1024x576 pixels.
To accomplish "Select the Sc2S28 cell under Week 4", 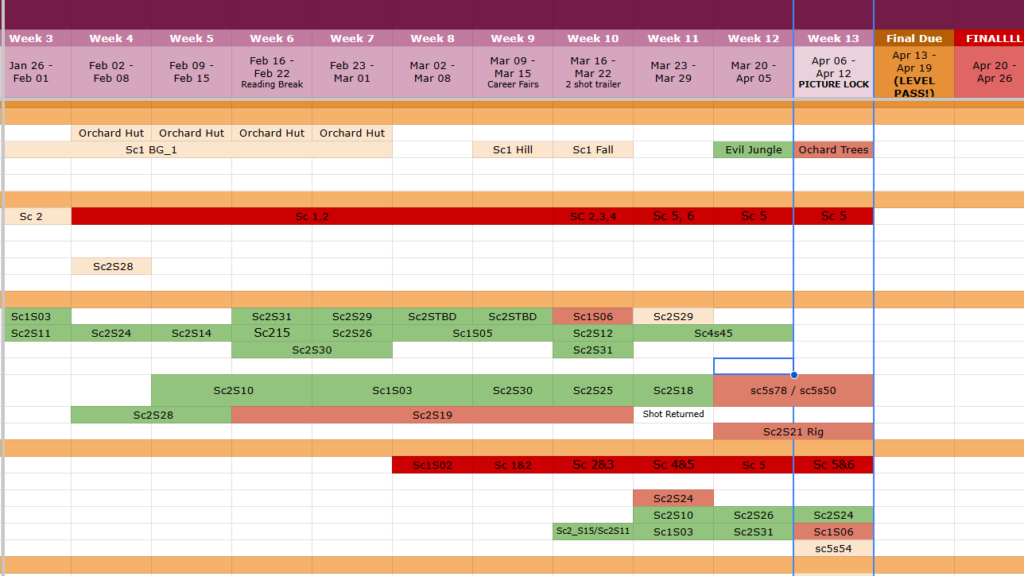I will (112, 266).
